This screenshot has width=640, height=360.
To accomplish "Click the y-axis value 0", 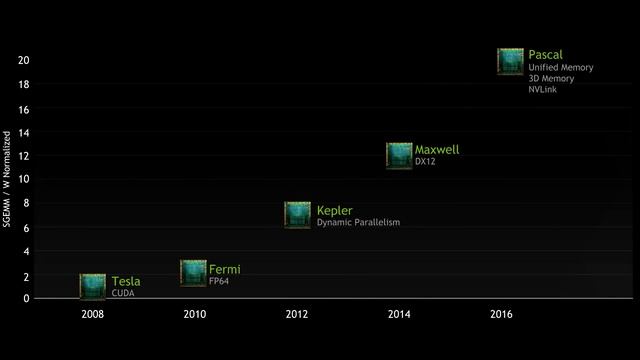I will click(26, 298).
